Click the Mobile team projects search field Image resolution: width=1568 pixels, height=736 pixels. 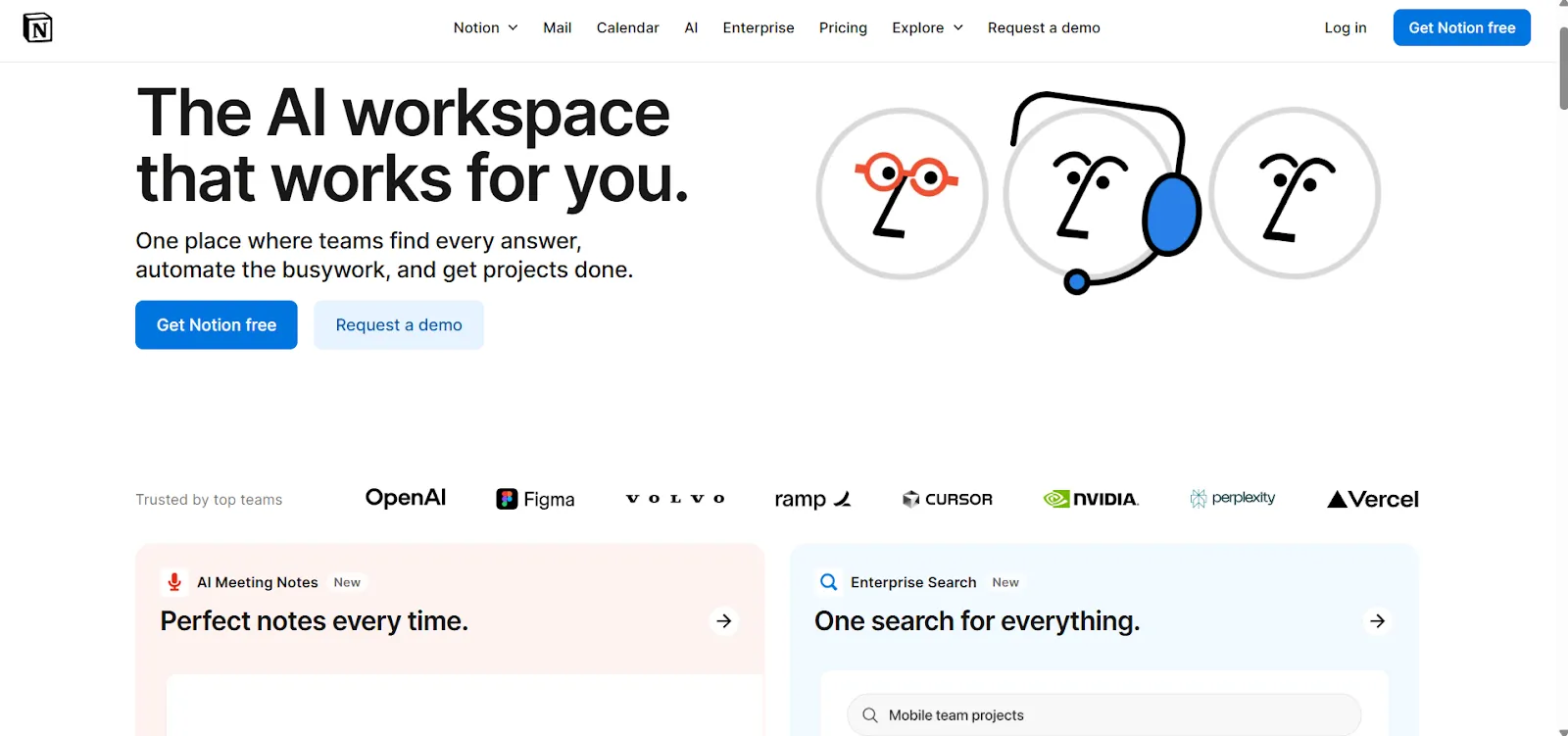(1103, 715)
